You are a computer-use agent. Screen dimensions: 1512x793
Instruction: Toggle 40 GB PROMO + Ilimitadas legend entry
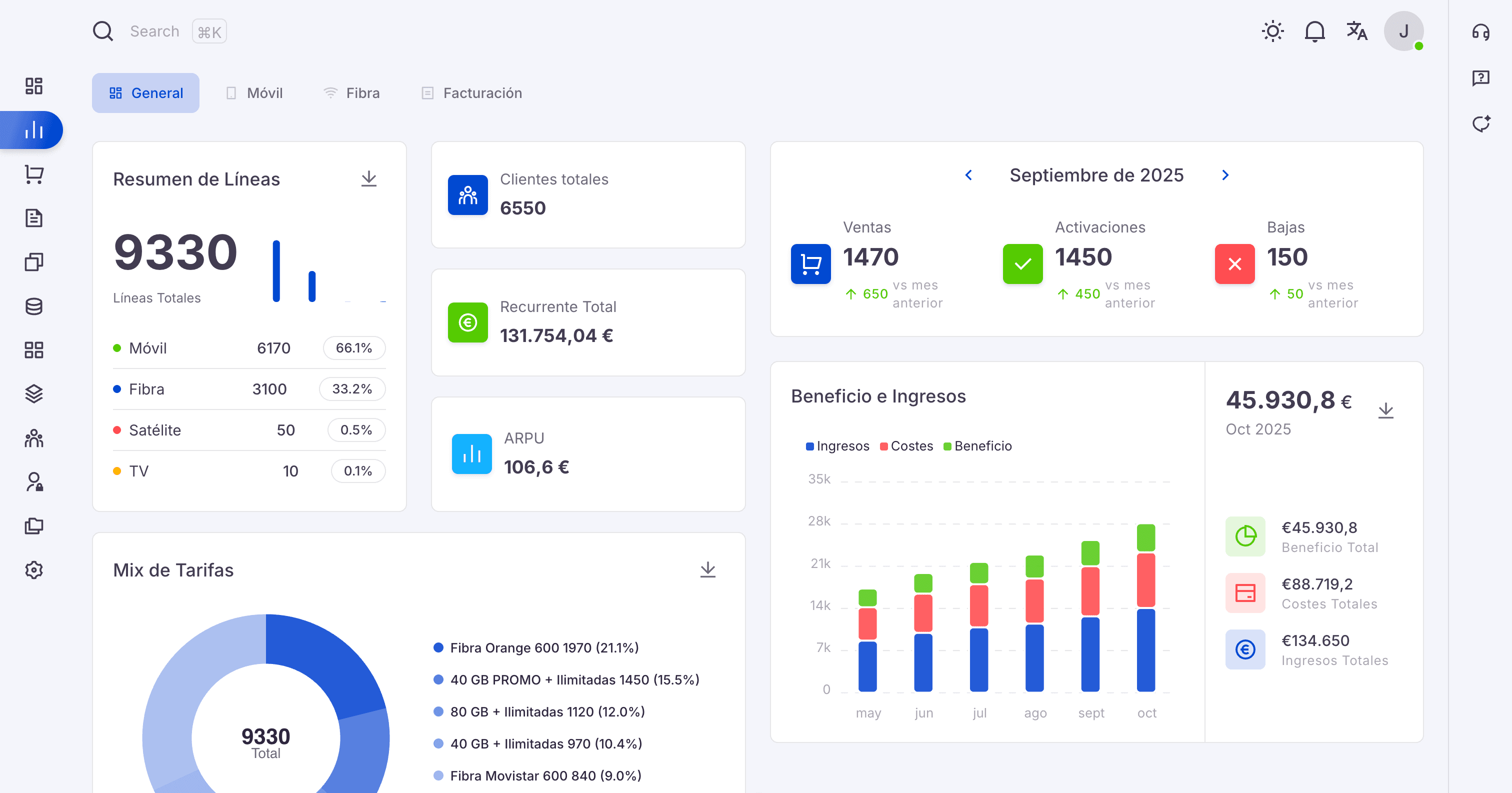click(x=566, y=679)
